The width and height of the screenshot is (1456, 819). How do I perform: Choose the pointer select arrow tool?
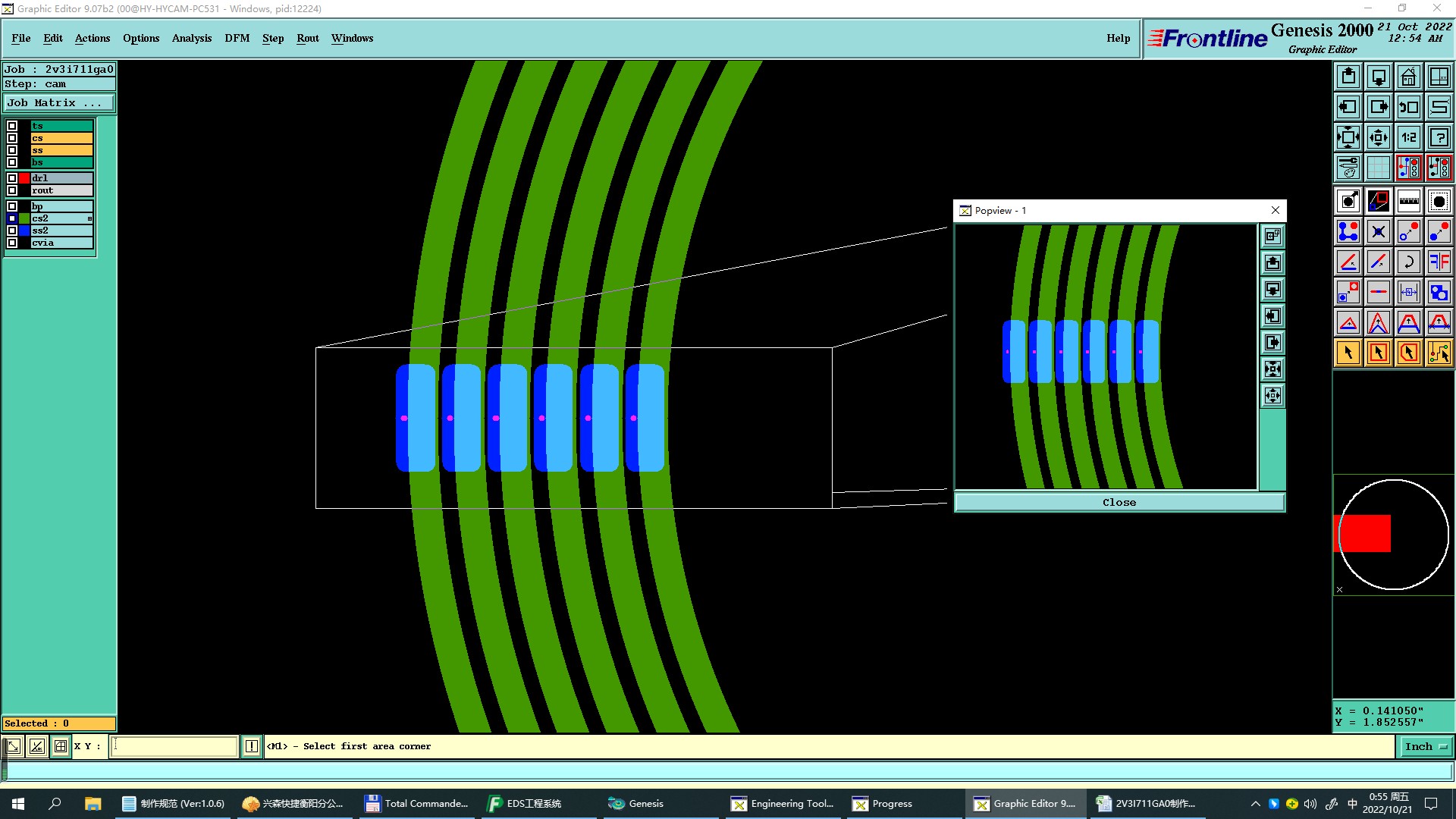click(x=1348, y=353)
